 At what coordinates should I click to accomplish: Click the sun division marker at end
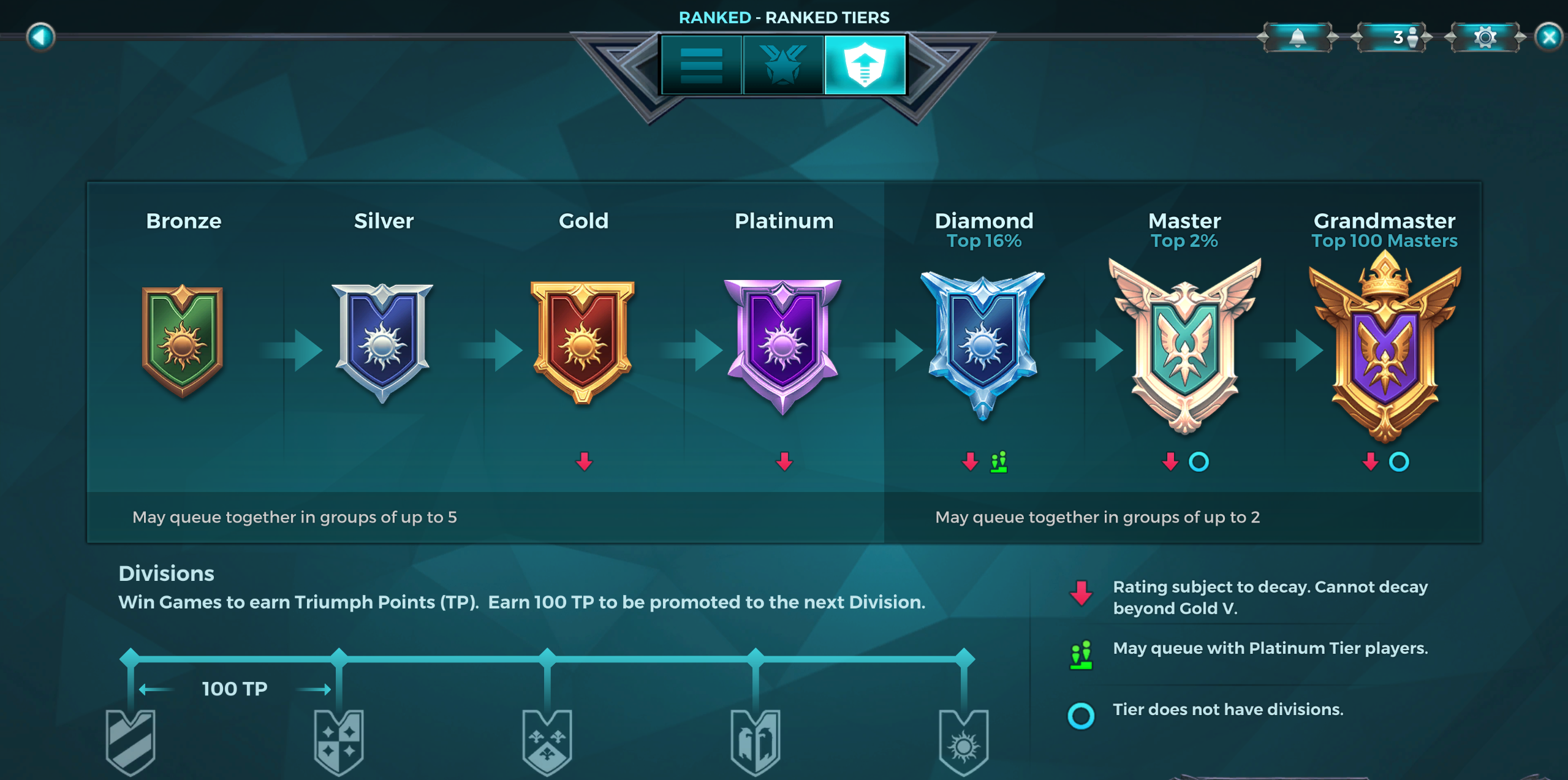click(964, 742)
